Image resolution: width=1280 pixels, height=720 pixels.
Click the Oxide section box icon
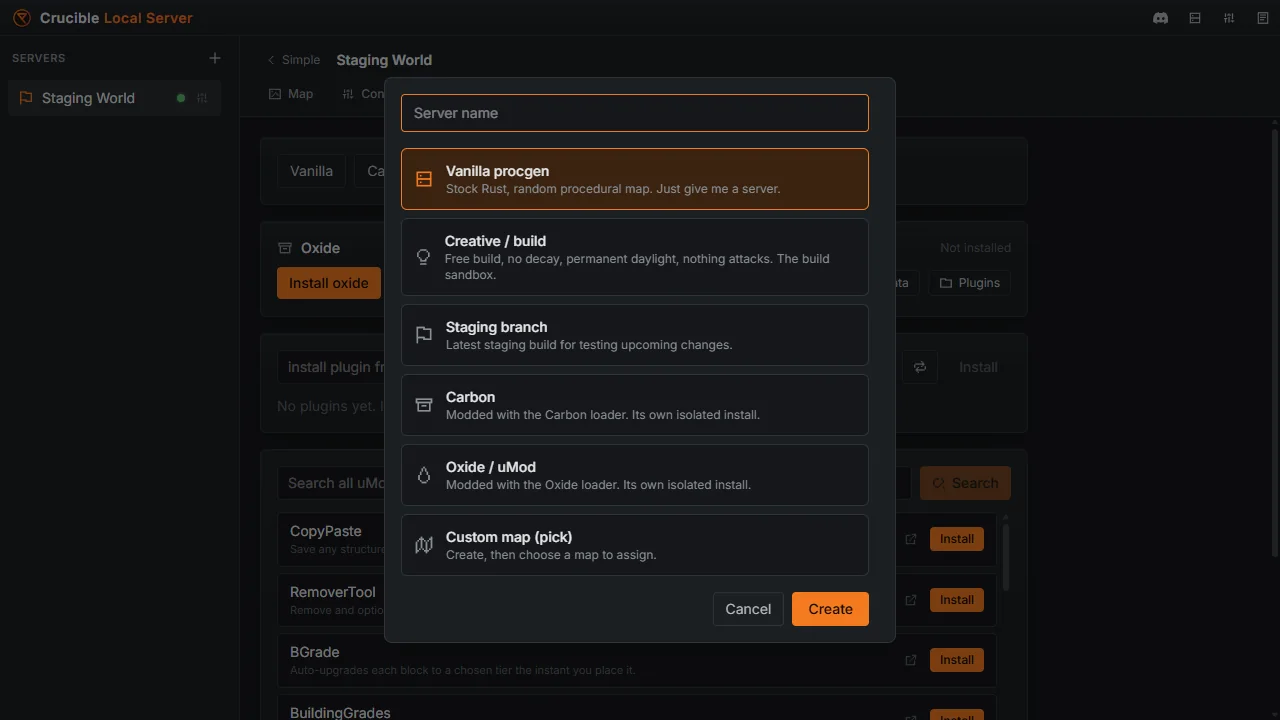(x=285, y=248)
